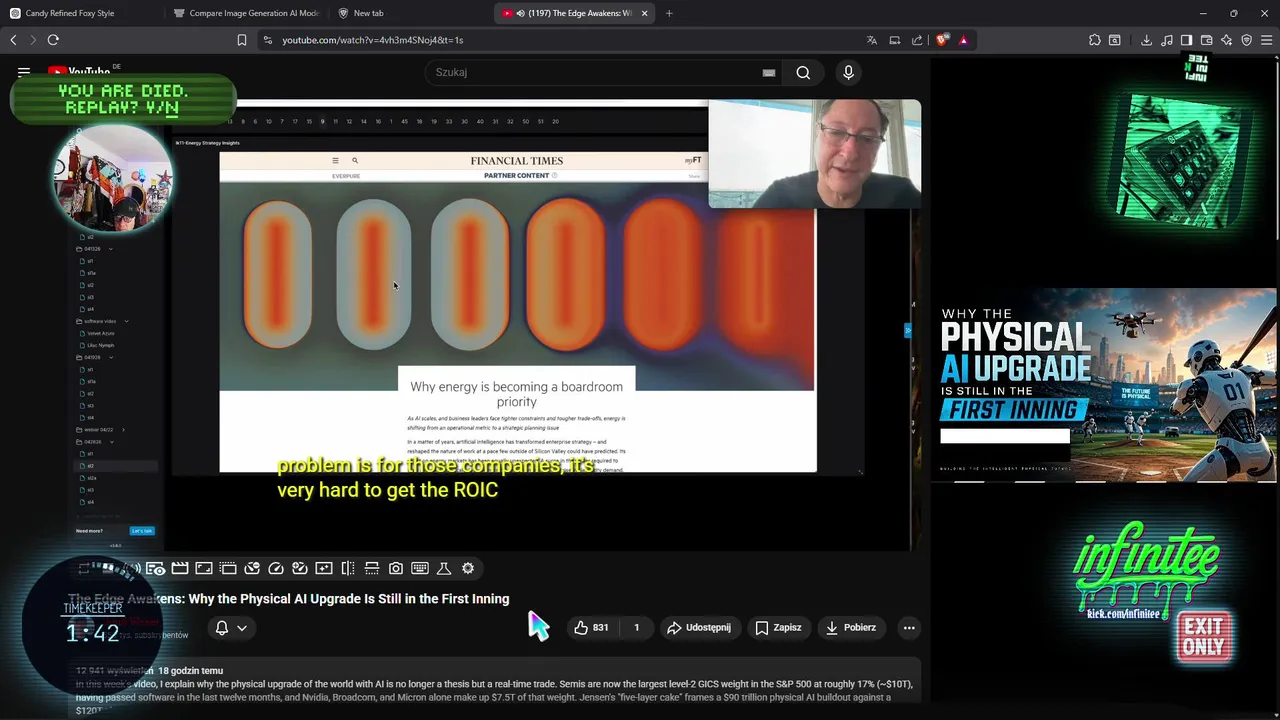Click the Let's talk button in video

coord(142,531)
